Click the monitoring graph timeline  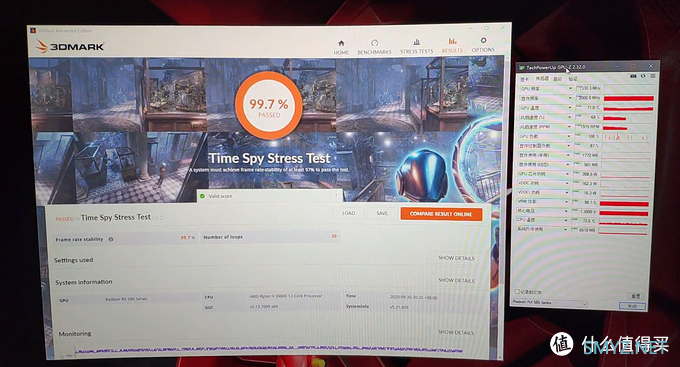[269, 351]
